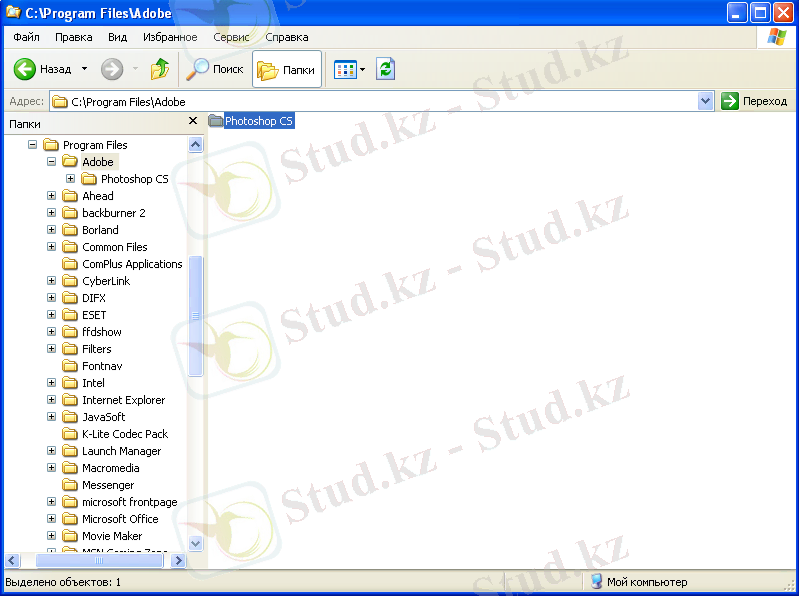Click the Movie Maker folder icon
Viewport: 799px width, 596px height.
click(x=70, y=536)
